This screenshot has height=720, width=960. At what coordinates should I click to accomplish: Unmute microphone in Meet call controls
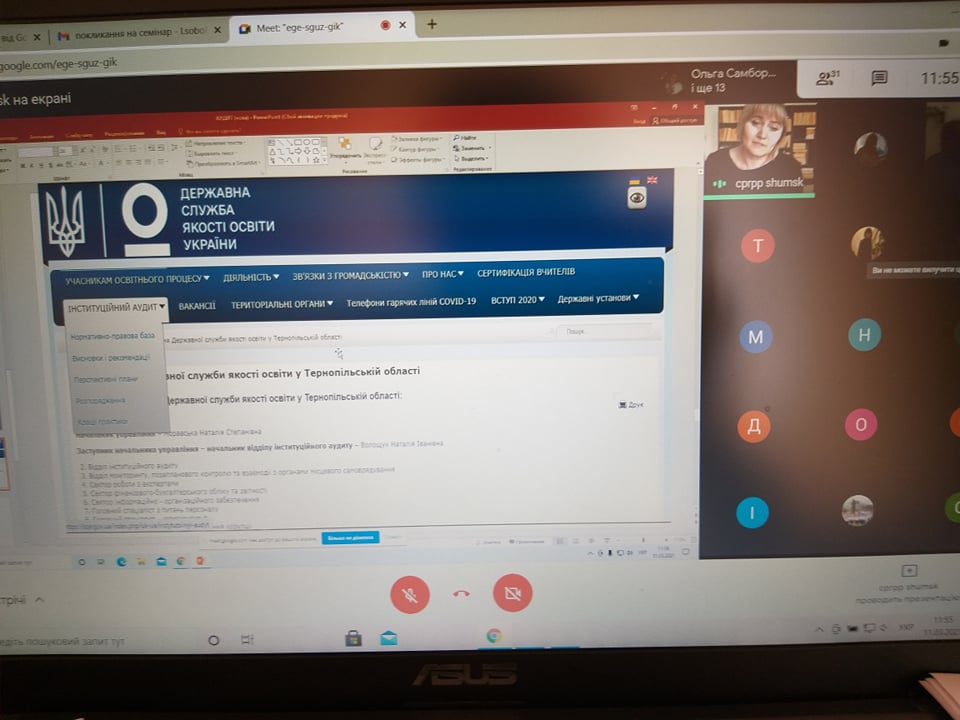click(x=410, y=593)
